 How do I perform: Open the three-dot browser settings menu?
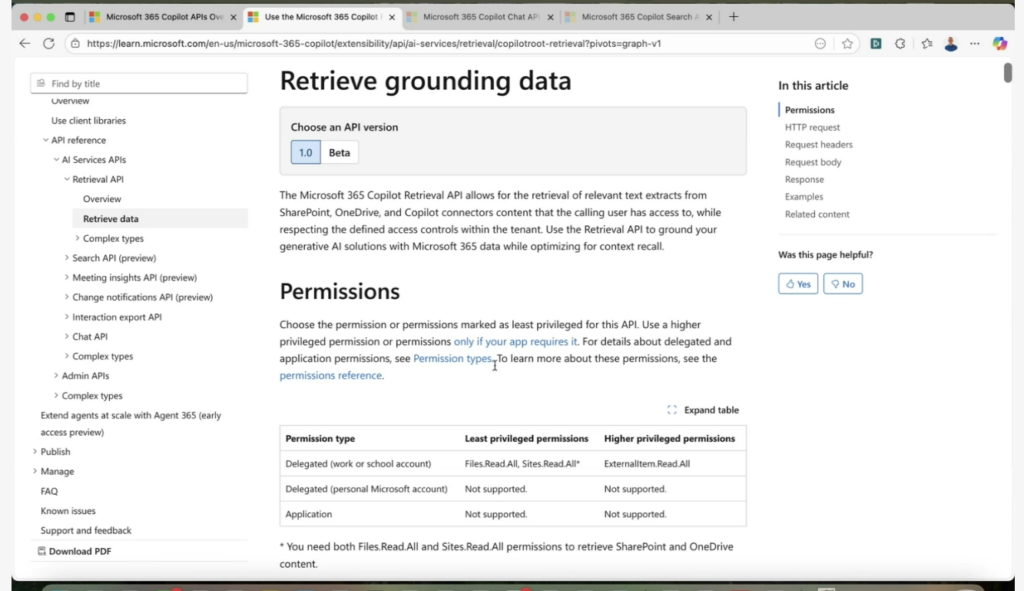point(975,44)
